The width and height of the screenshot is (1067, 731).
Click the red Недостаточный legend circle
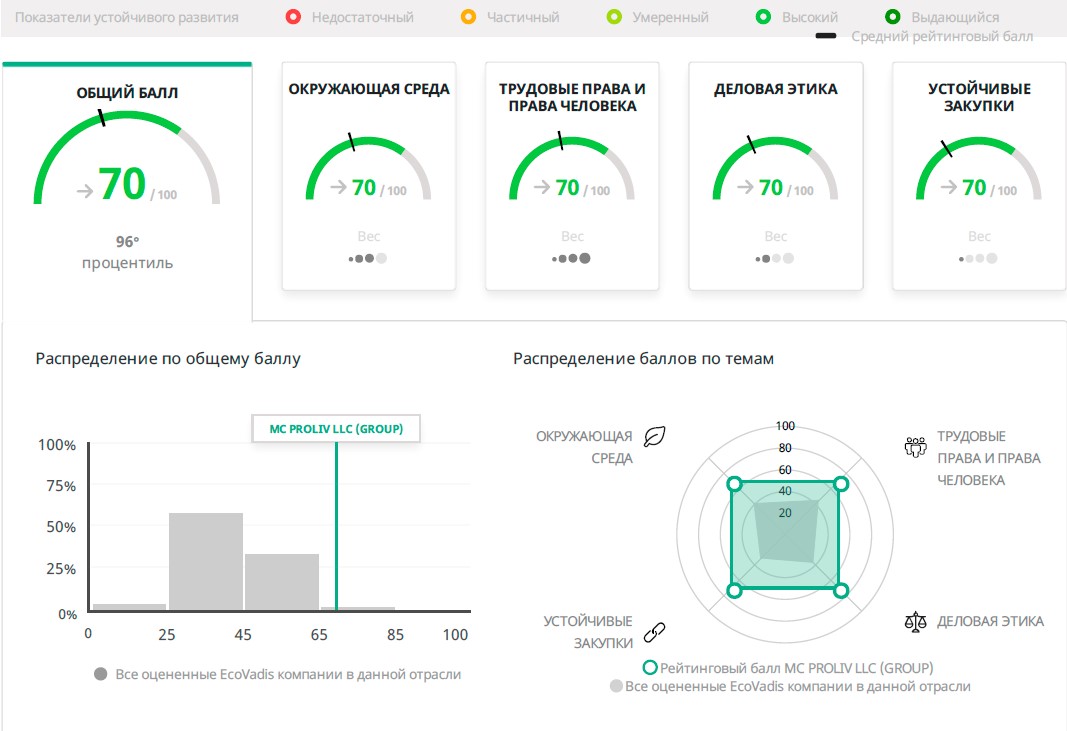292,17
